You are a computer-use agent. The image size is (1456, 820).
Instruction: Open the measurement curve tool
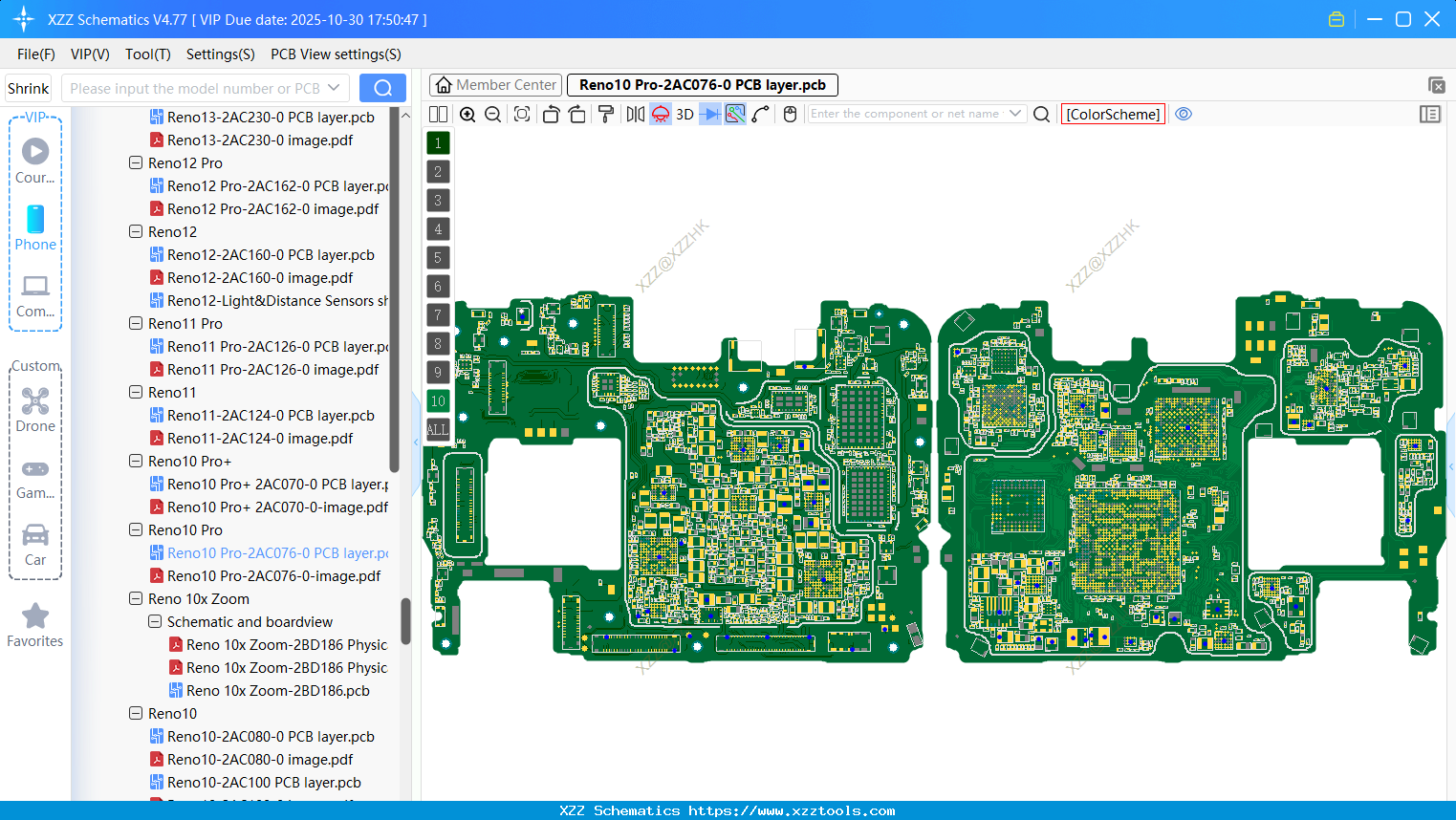point(759,114)
